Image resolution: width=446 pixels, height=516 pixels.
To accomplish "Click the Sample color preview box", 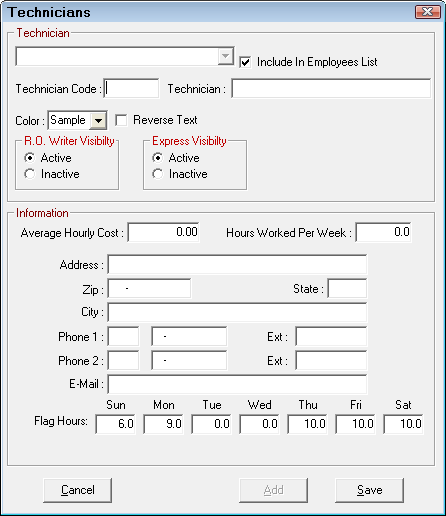I will [x=69, y=120].
